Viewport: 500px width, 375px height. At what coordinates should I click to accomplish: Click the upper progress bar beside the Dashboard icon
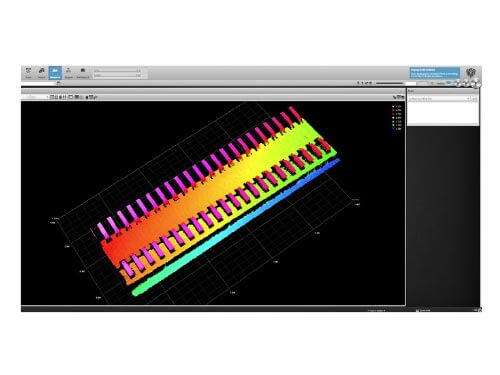[x=117, y=71]
